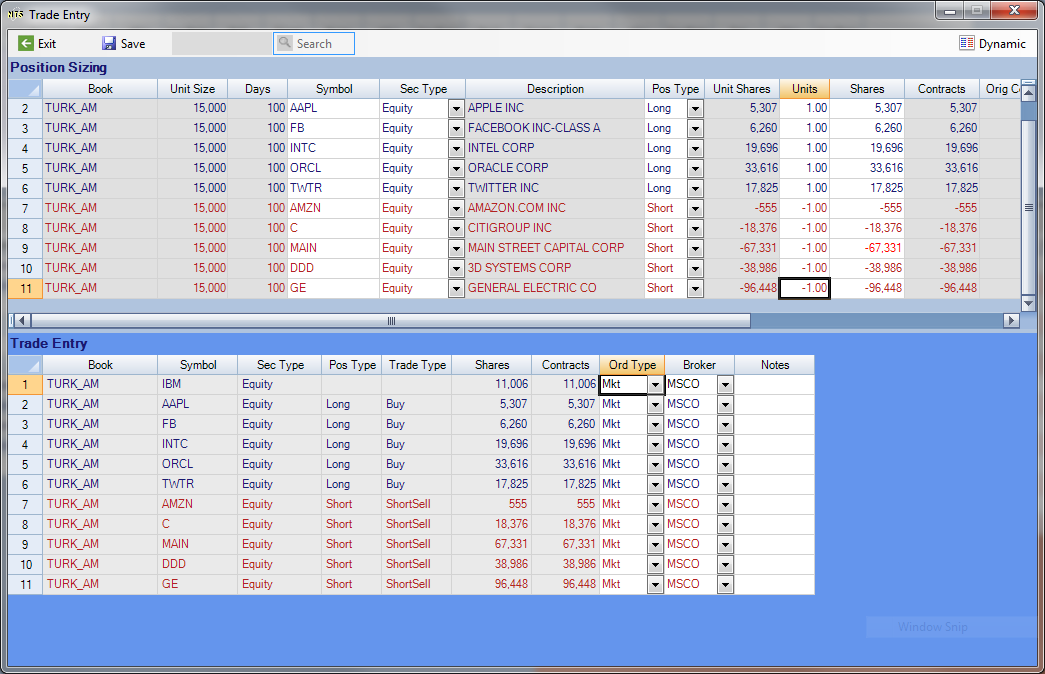Click the Buy trade type in AAPL trade row
Image resolution: width=1045 pixels, height=674 pixels.
(417, 404)
